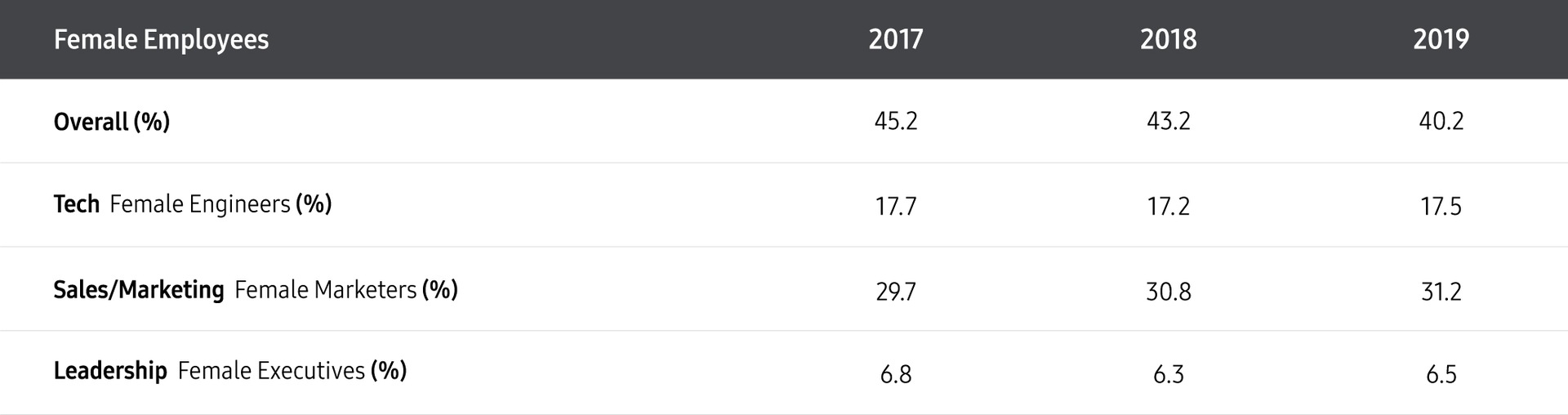The width and height of the screenshot is (1568, 415).
Task: Click the 17.7 engineers value for 2017
Action: click(x=896, y=206)
